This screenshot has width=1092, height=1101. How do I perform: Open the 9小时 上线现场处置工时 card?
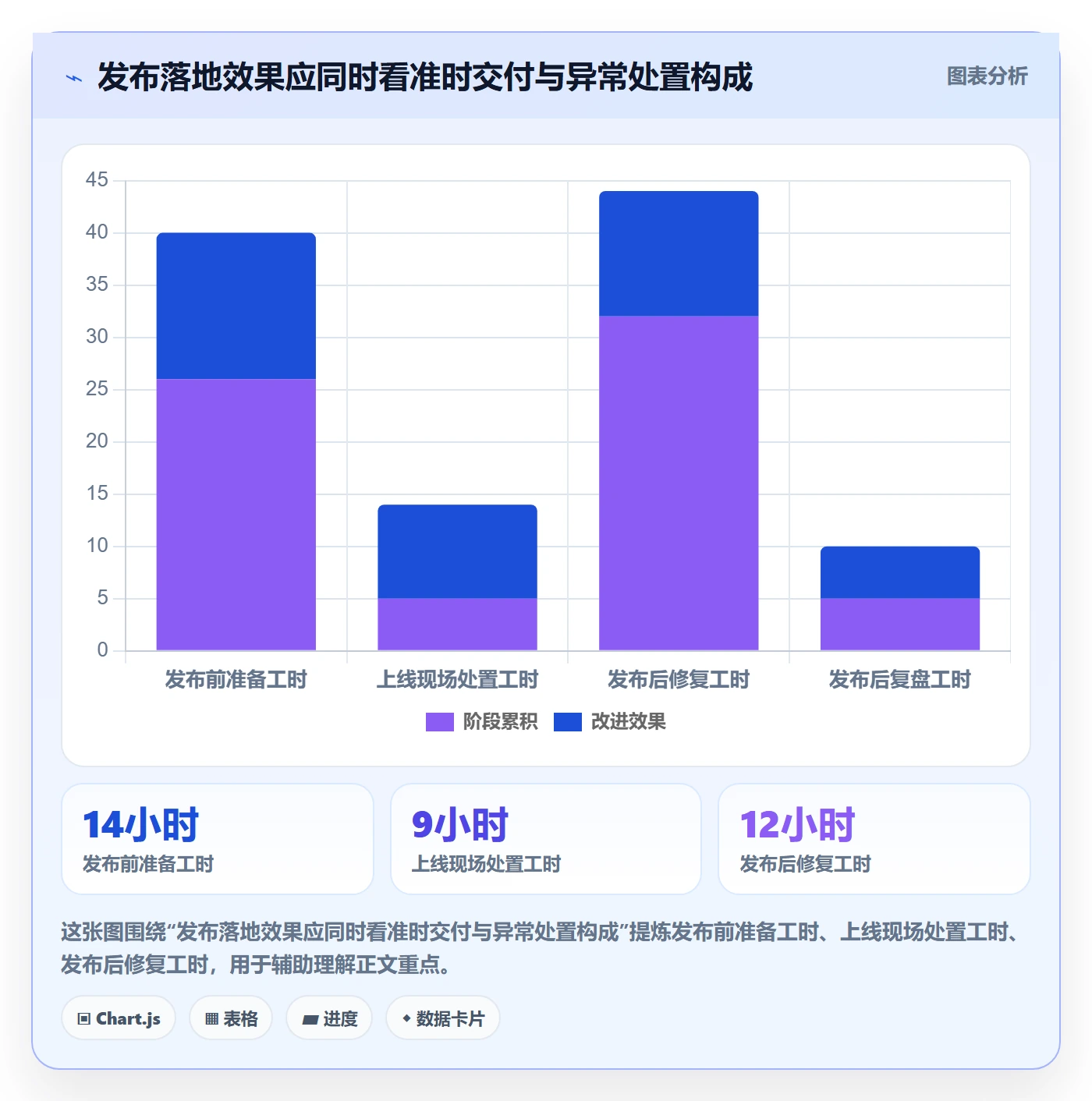pyautogui.click(x=546, y=839)
